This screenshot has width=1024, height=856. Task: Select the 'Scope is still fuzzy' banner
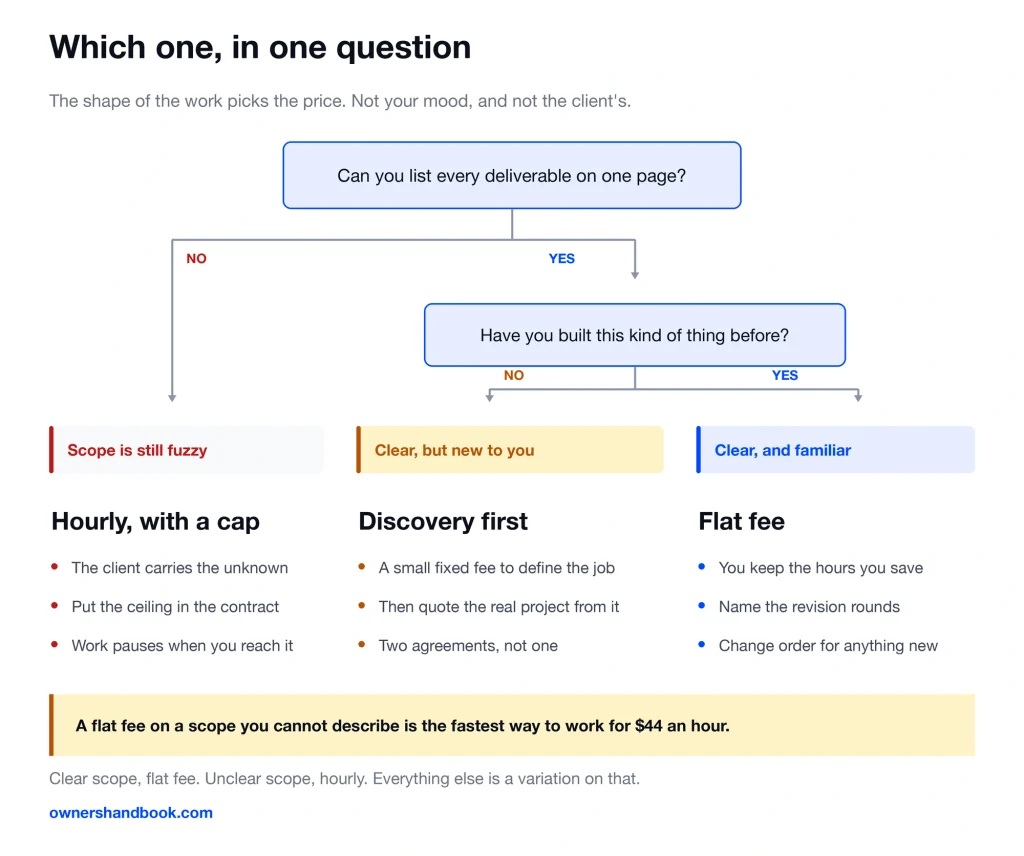(186, 450)
